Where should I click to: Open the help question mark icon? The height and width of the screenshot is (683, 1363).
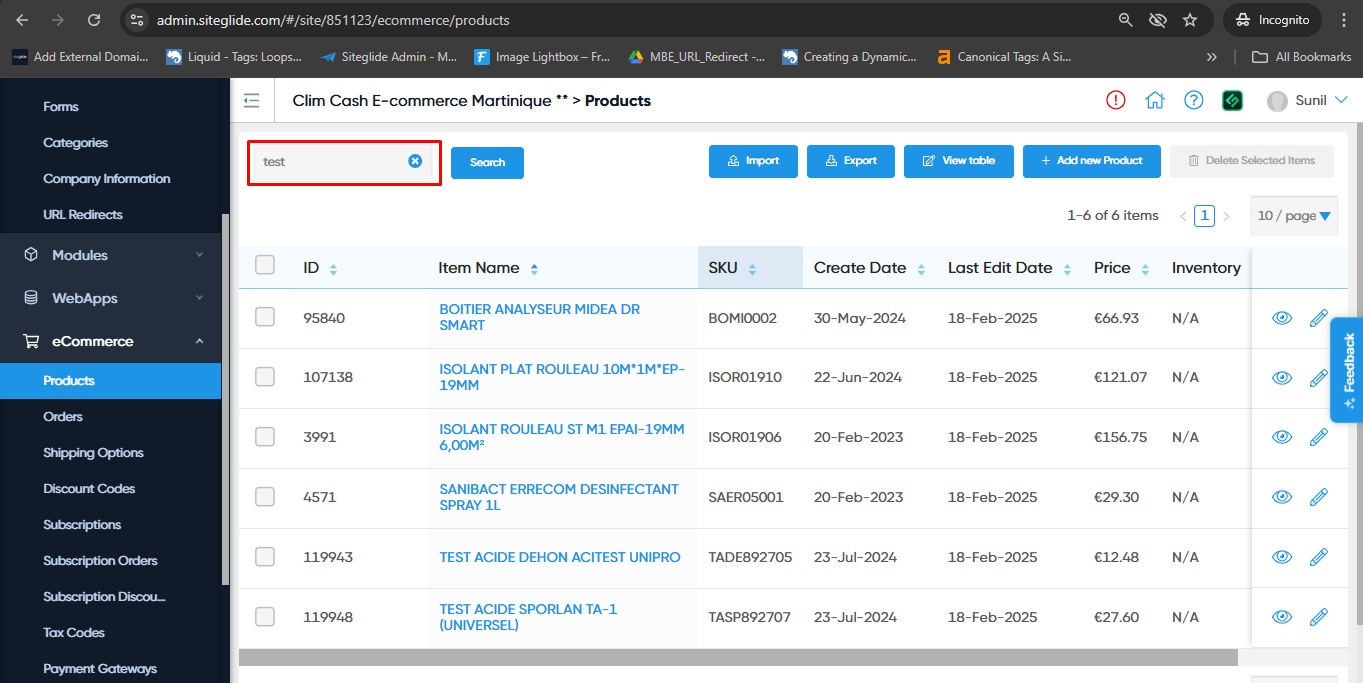click(1193, 100)
